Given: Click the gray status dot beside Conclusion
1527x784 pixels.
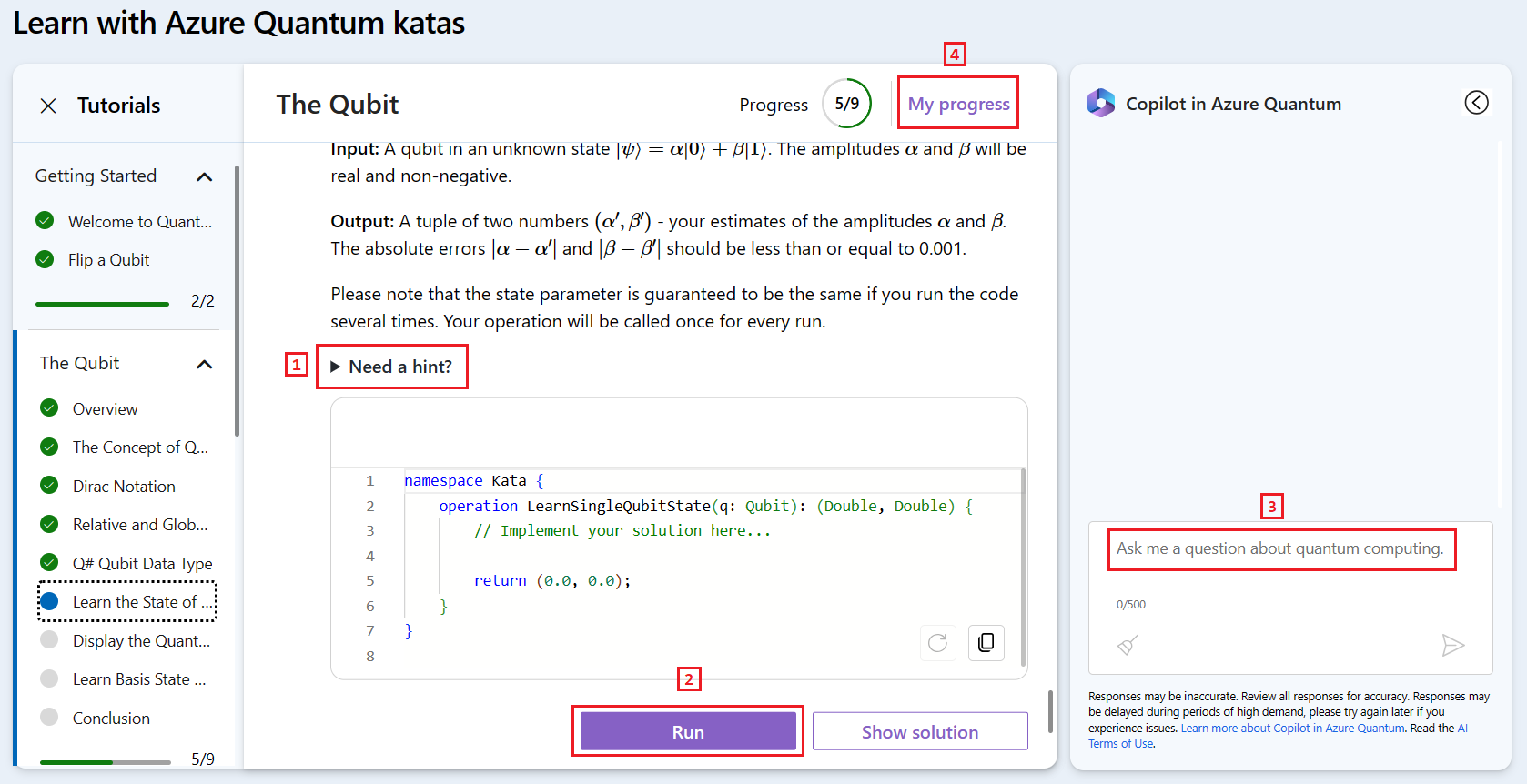Looking at the screenshot, I should (x=49, y=717).
